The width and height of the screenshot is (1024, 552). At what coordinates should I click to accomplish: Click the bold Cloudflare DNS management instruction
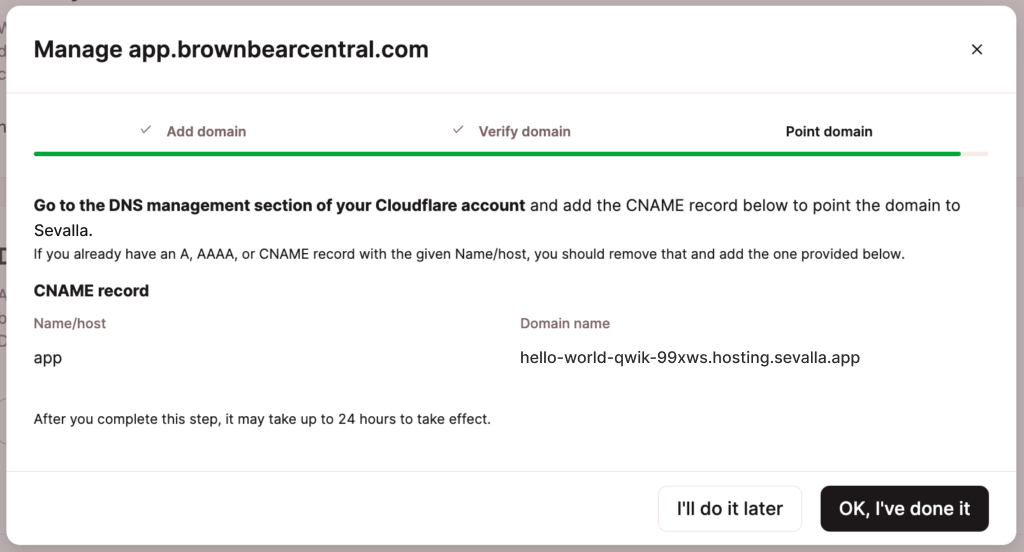click(x=279, y=205)
